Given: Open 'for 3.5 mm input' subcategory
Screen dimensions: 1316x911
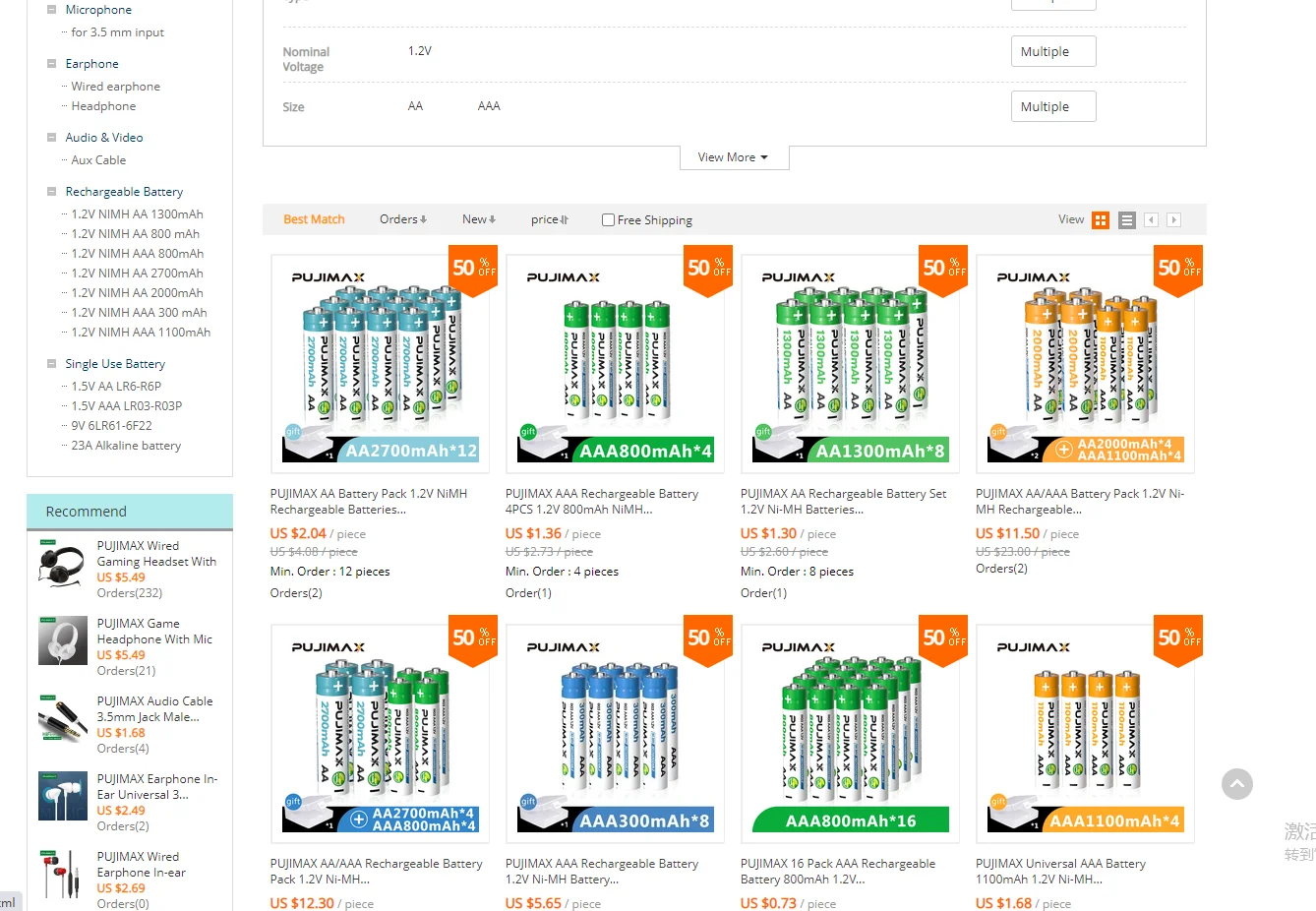Looking at the screenshot, I should [118, 32].
